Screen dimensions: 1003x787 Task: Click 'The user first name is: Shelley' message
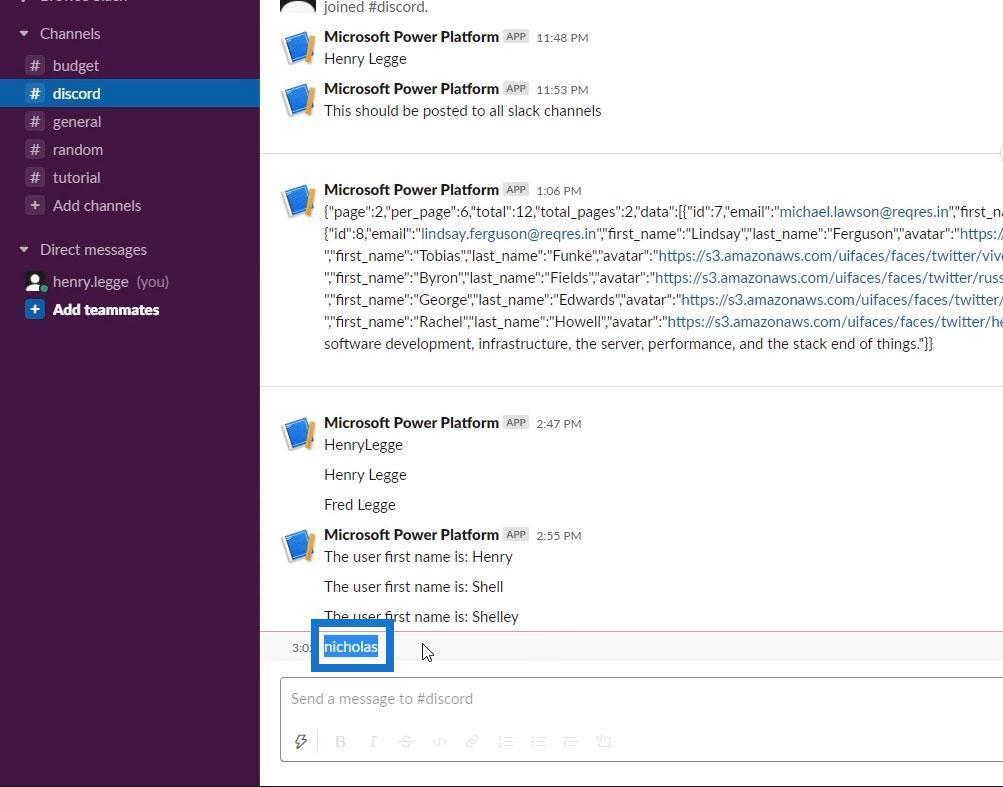pyautogui.click(x=421, y=617)
